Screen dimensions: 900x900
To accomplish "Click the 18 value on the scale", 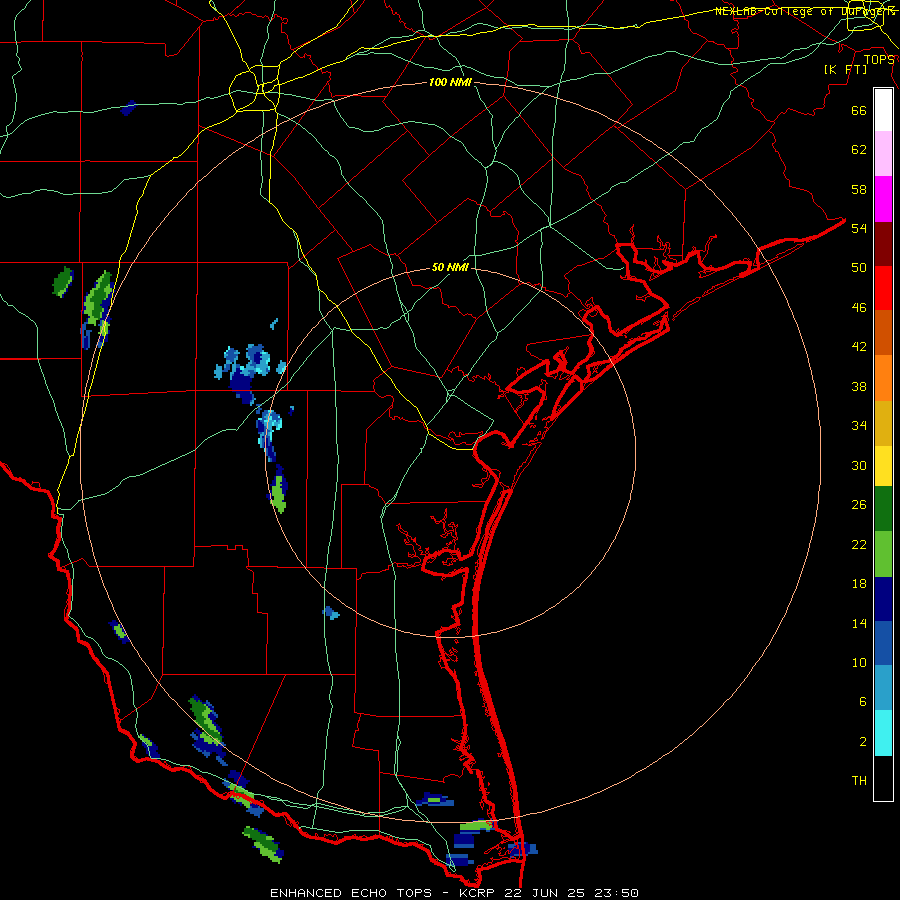I will (859, 584).
